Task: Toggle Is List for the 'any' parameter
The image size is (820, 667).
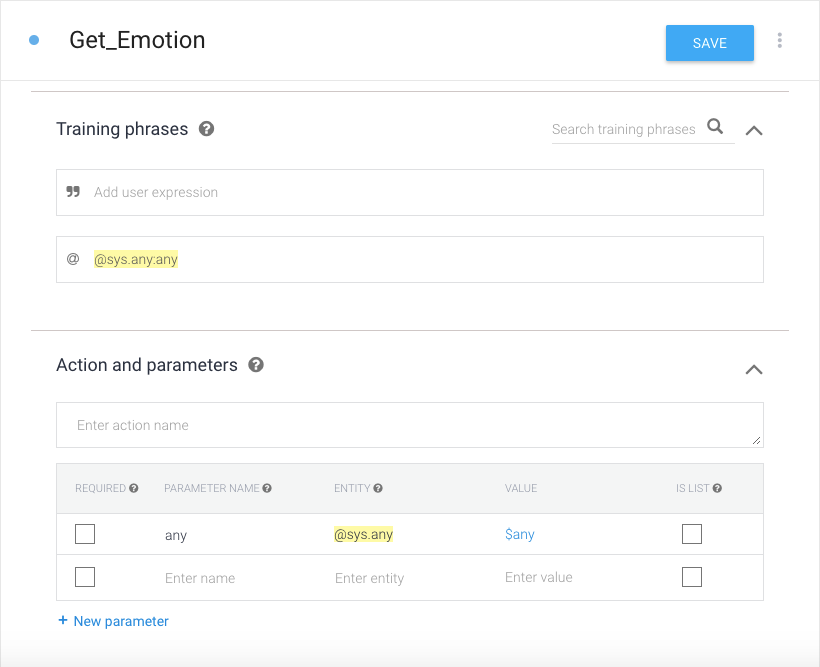Action: pos(692,534)
